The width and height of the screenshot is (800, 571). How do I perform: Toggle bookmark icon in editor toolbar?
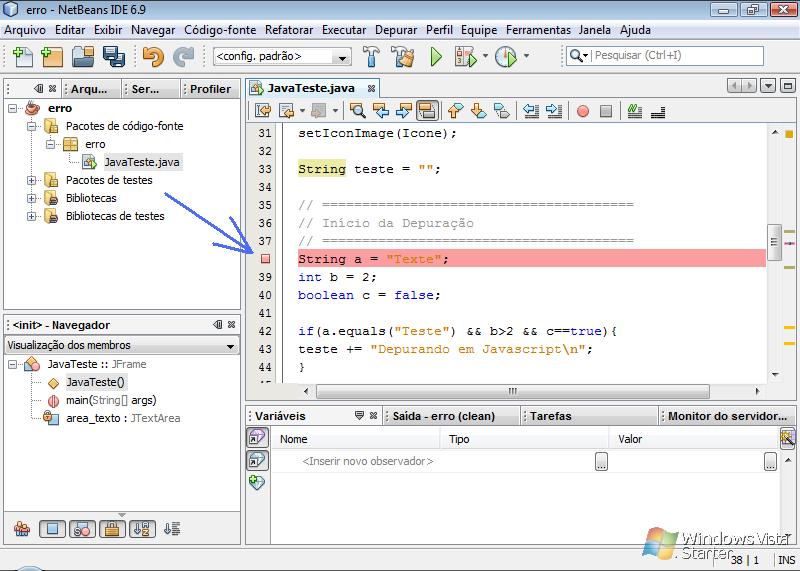pos(502,111)
